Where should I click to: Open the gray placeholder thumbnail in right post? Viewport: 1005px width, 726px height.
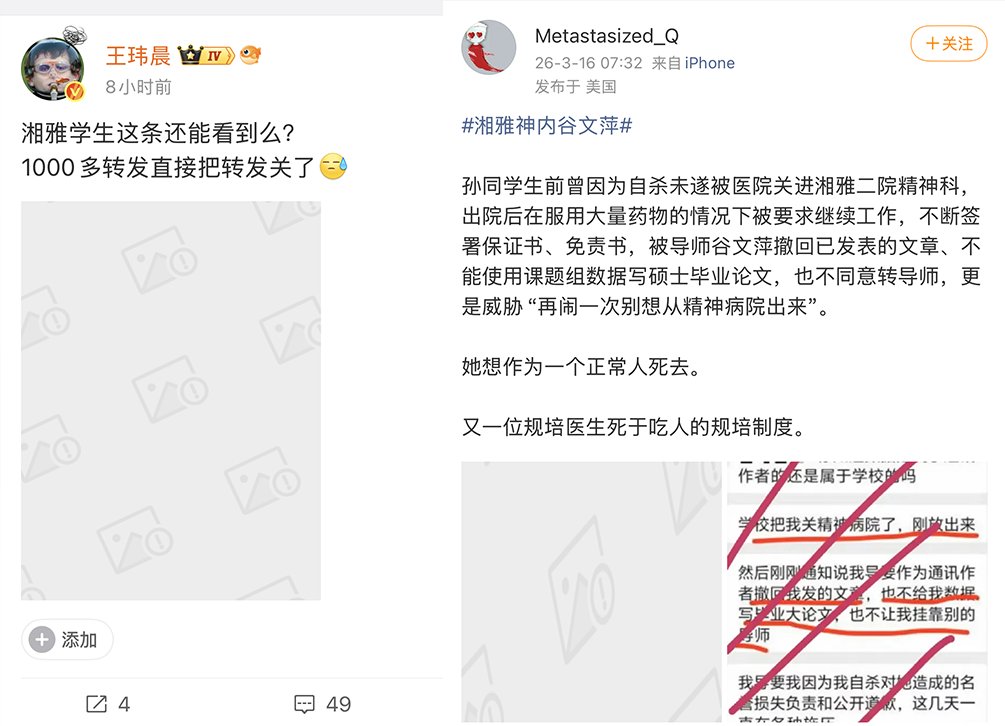(x=592, y=592)
